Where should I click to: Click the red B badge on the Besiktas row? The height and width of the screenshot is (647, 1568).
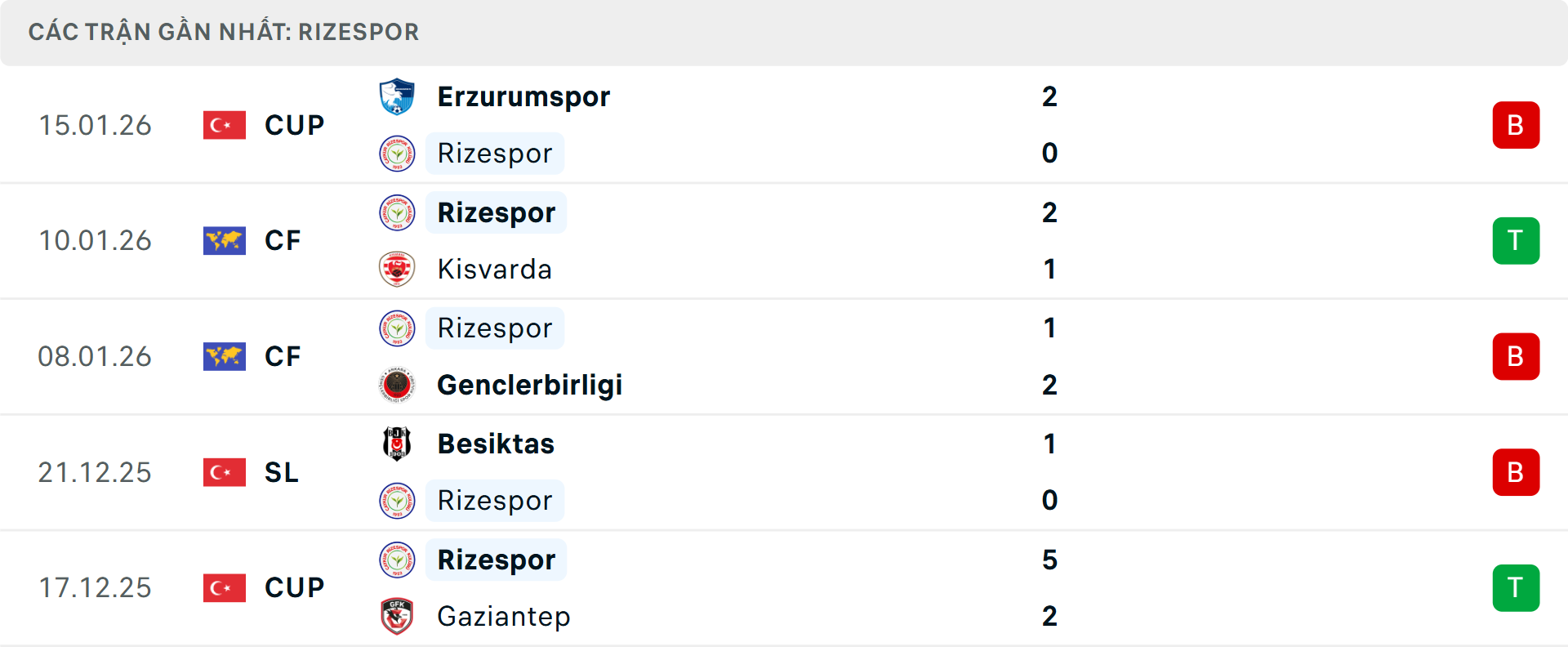(x=1516, y=472)
